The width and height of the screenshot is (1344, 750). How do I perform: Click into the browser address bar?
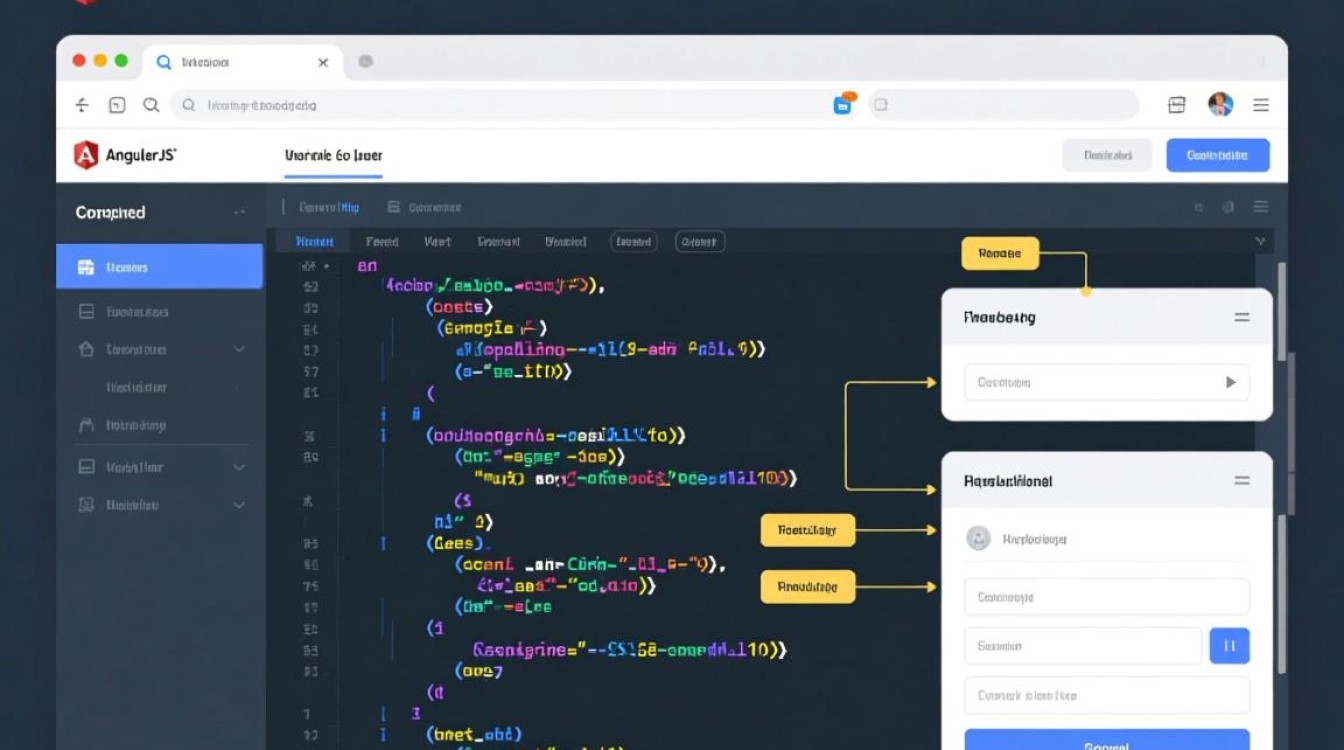(500, 105)
